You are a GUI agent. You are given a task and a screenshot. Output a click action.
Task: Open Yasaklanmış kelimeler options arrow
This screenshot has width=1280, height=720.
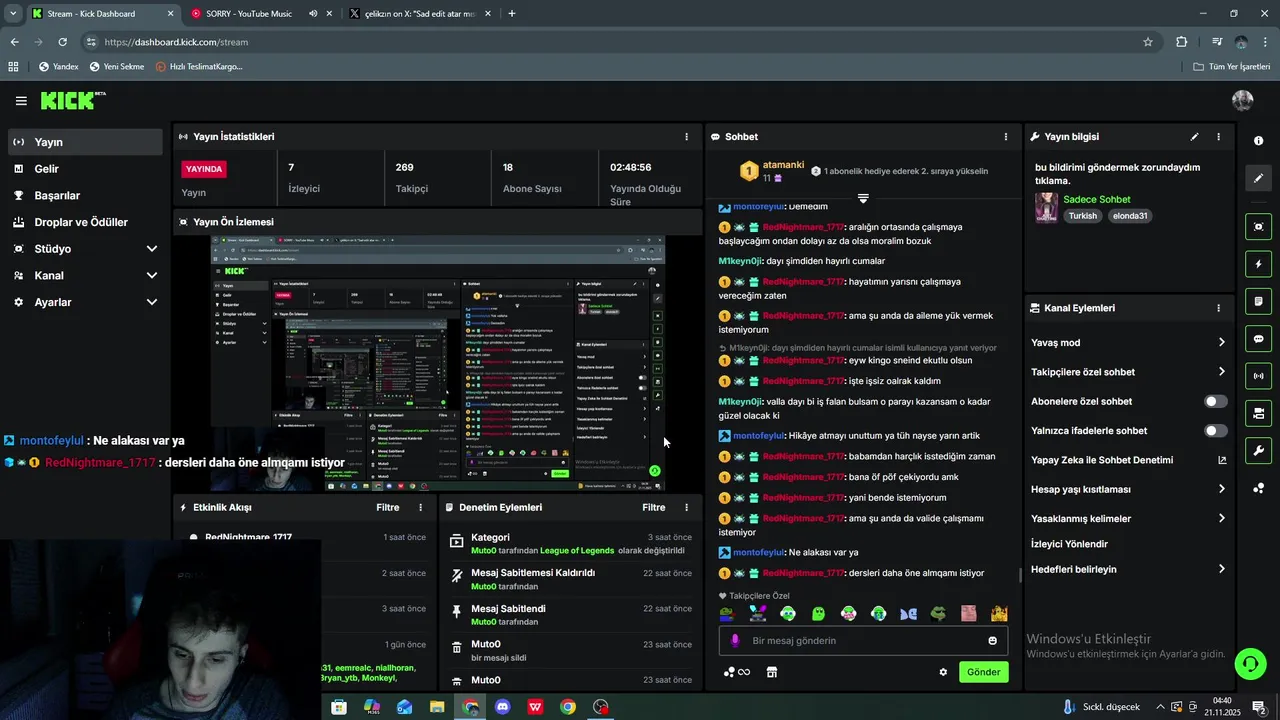(1221, 518)
